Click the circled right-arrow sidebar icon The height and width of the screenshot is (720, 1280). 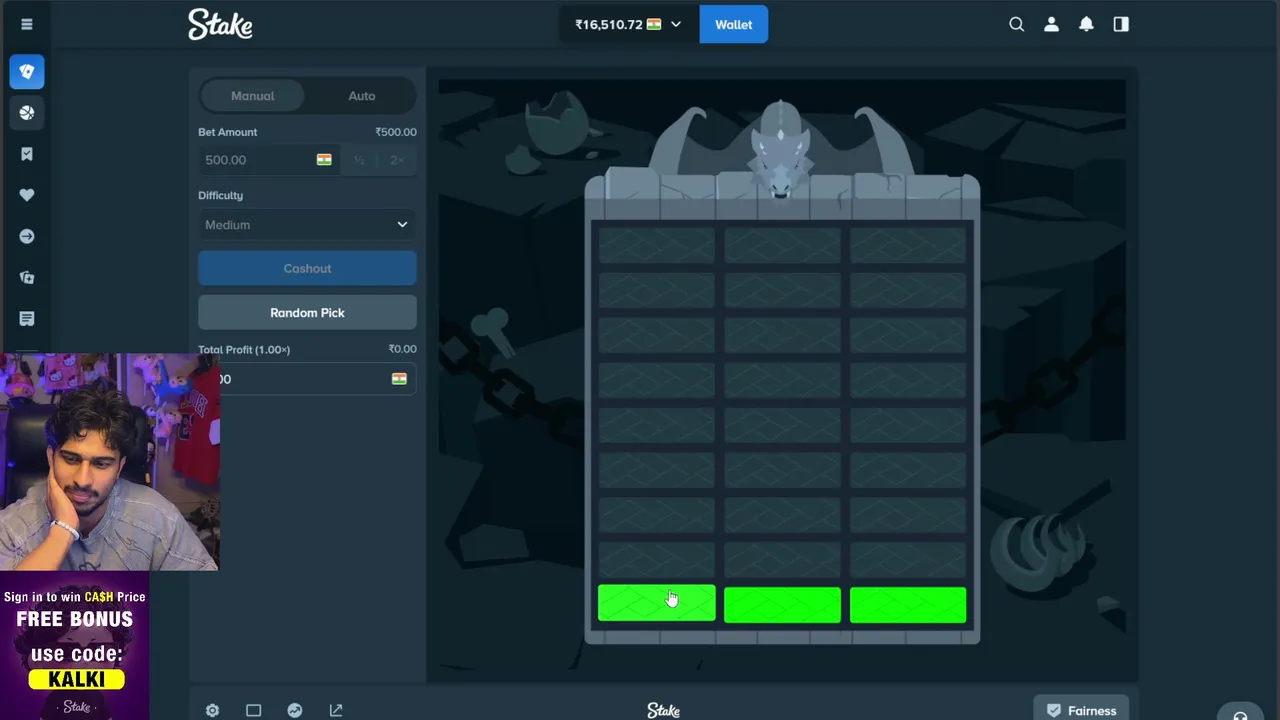27,236
